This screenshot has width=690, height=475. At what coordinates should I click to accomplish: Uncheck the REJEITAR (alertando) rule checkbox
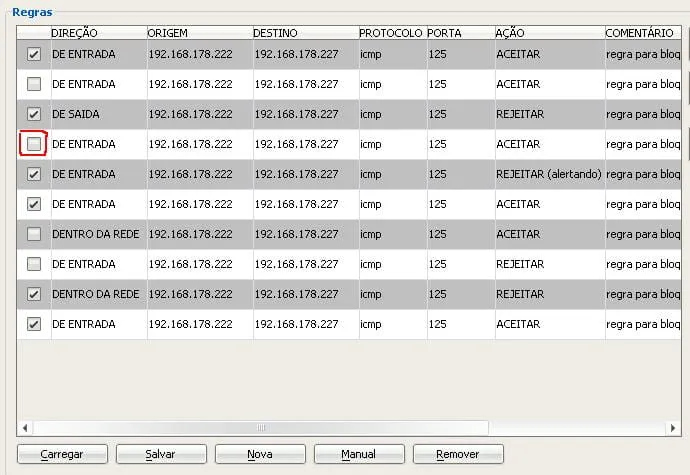[x=34, y=174]
